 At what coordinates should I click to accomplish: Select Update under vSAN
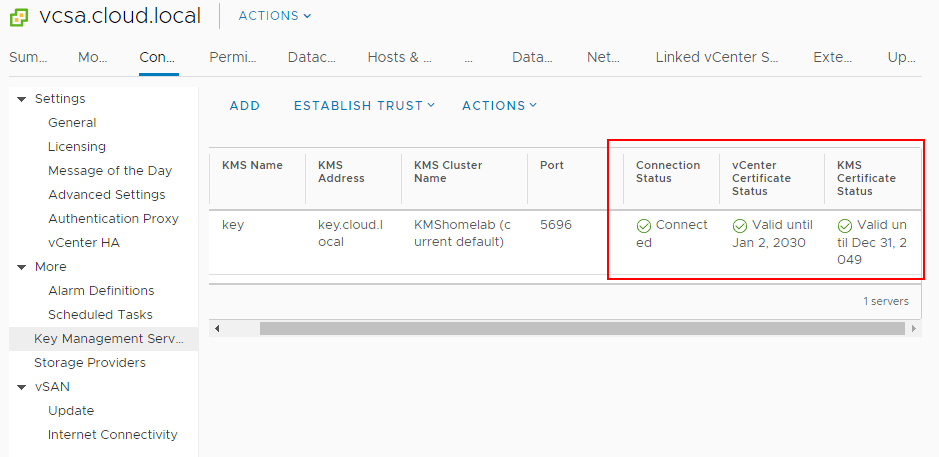click(71, 411)
